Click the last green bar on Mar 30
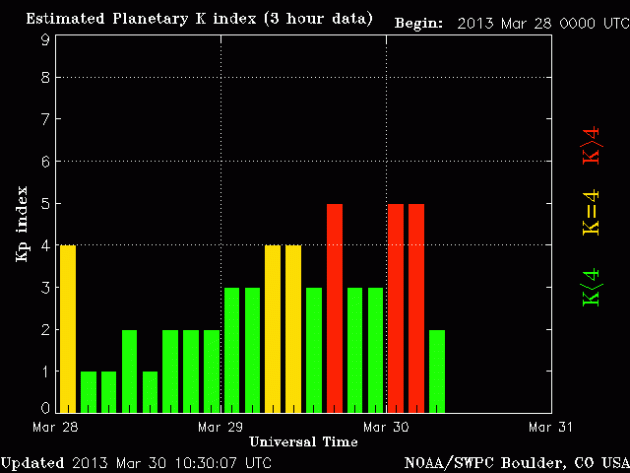630x473 pixels. [x=436, y=370]
